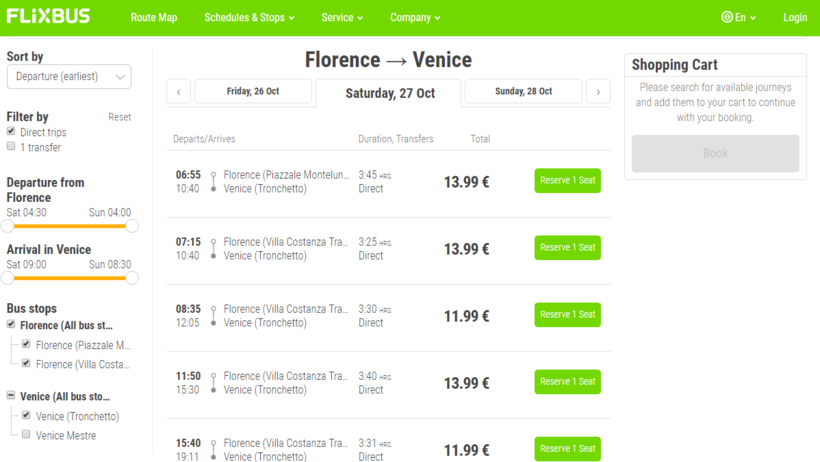
Task: Click the globe language icon
Action: [727, 17]
